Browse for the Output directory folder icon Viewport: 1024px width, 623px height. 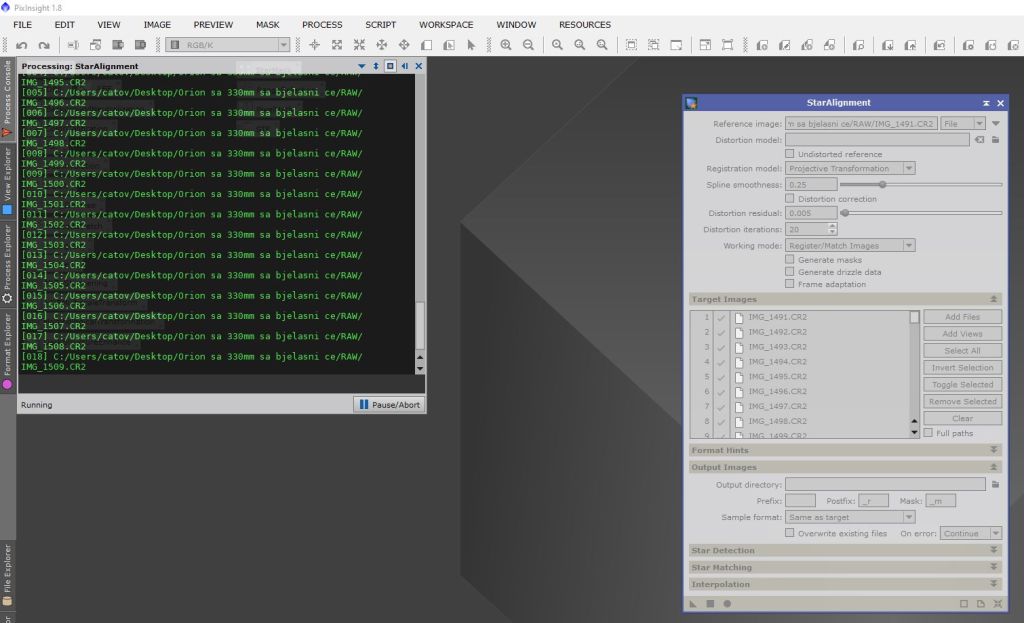pos(995,485)
